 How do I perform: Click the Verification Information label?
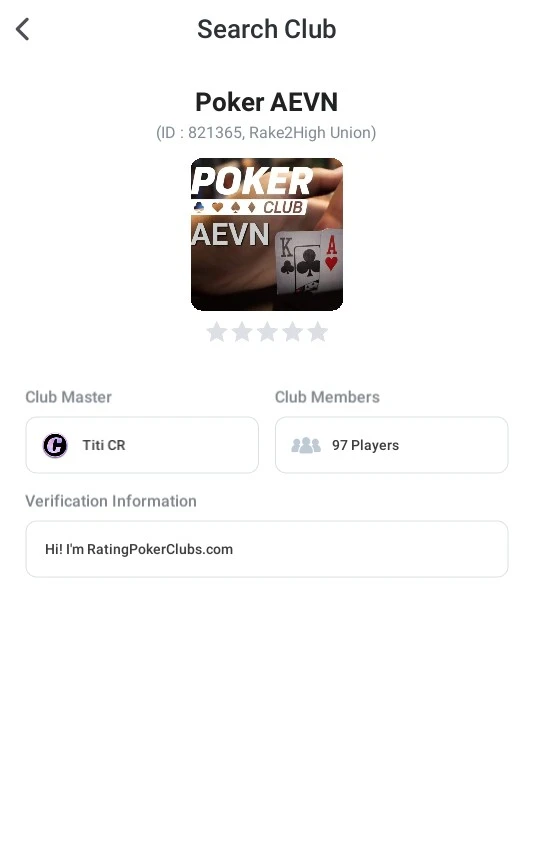(111, 501)
